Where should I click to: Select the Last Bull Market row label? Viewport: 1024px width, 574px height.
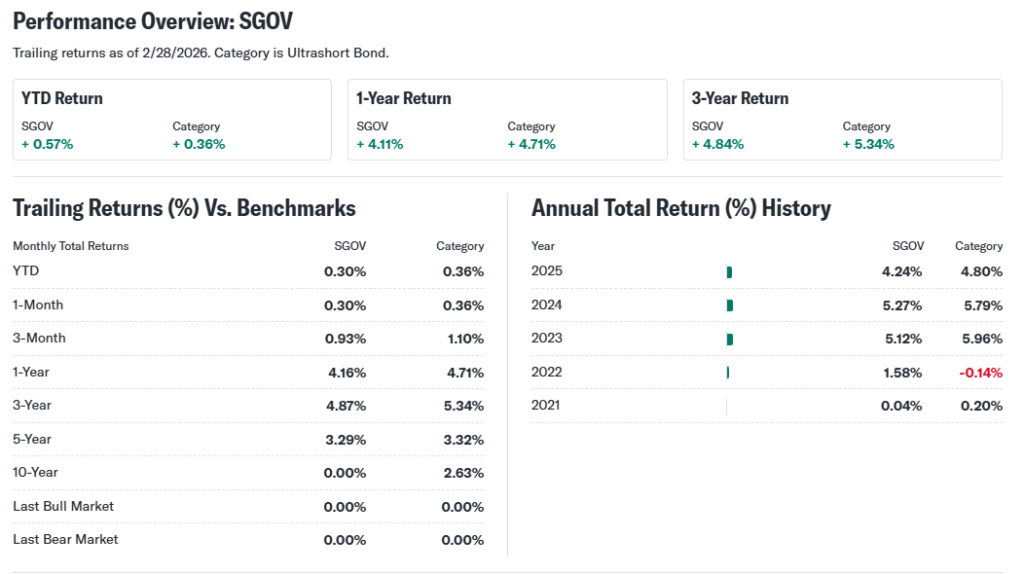pos(63,506)
